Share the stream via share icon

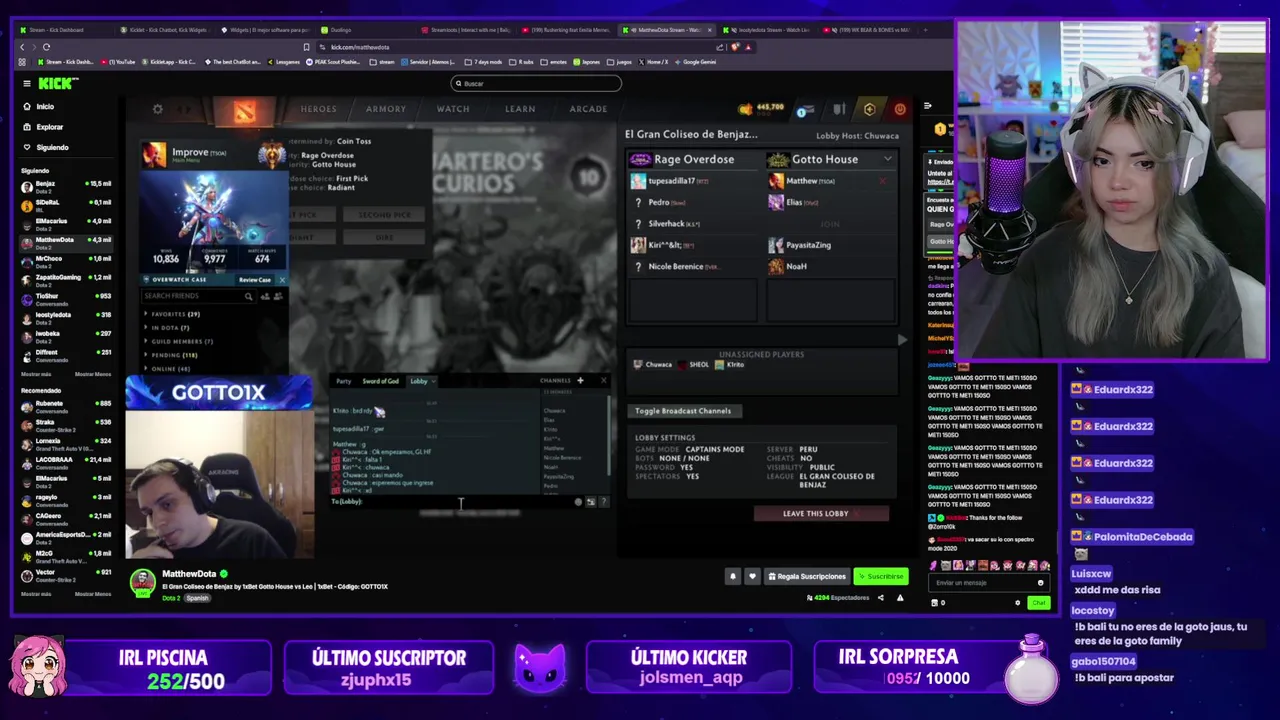pos(880,598)
